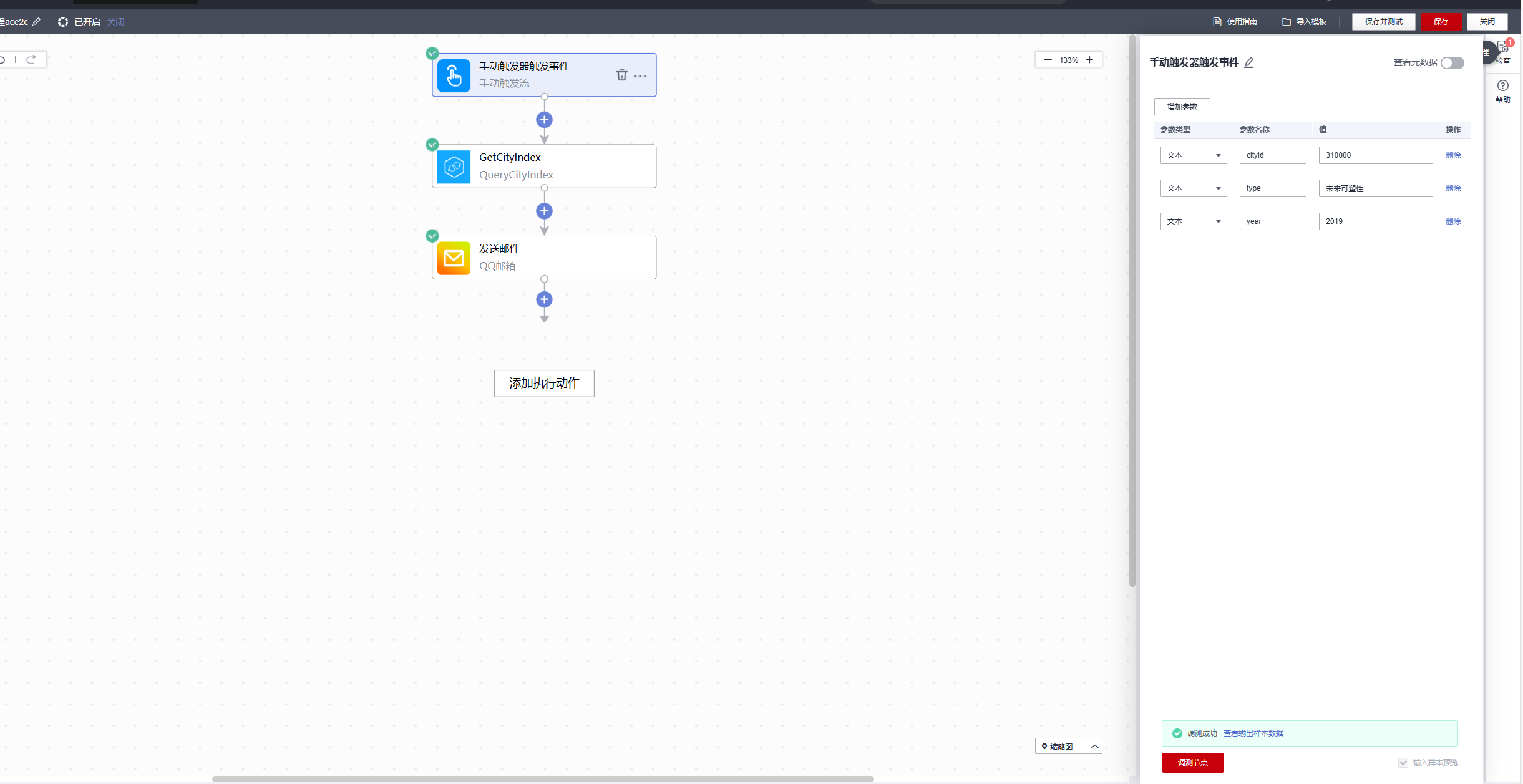Image resolution: width=1523 pixels, height=784 pixels.
Task: Open the three-dots menu on trigger node
Action: point(640,76)
